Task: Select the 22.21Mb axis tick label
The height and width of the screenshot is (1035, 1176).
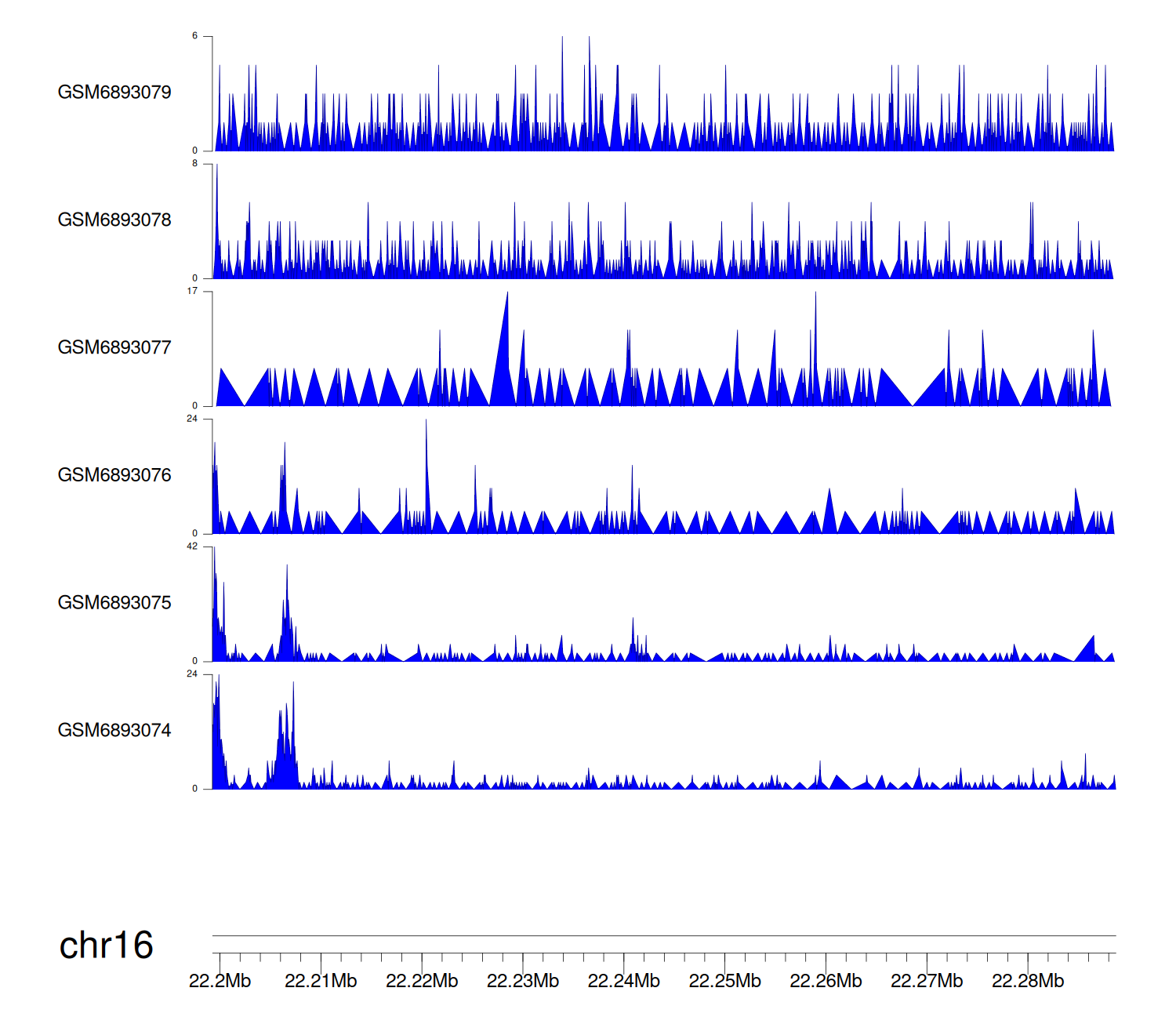Action: (x=321, y=981)
